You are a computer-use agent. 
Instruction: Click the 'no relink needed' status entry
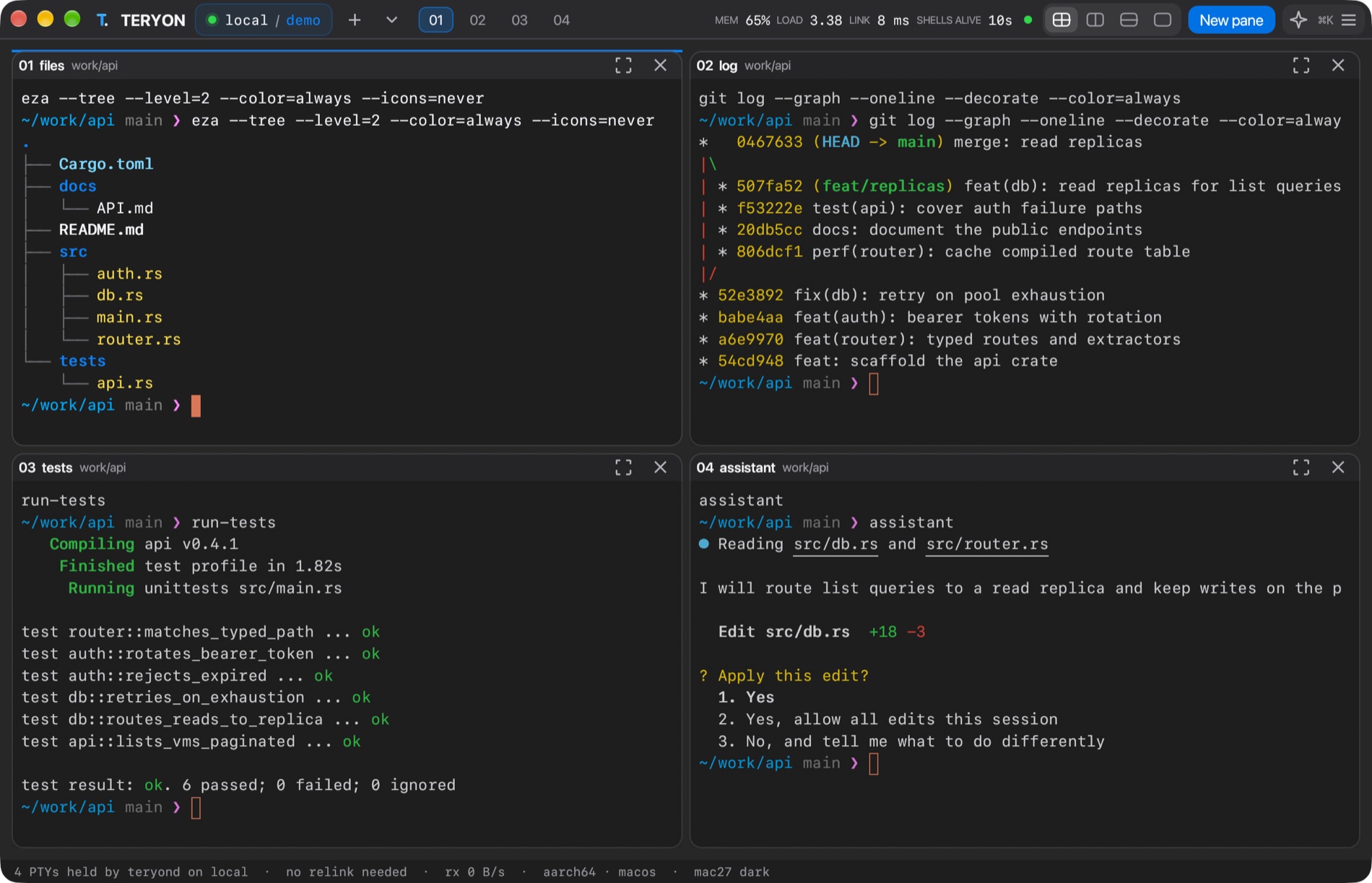coord(346,872)
